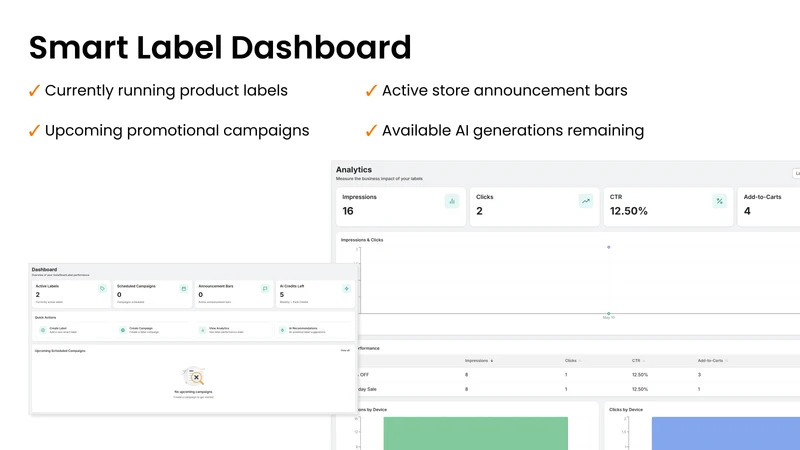Click the 'Measure the business impact' subtitle

pyautogui.click(x=379, y=179)
